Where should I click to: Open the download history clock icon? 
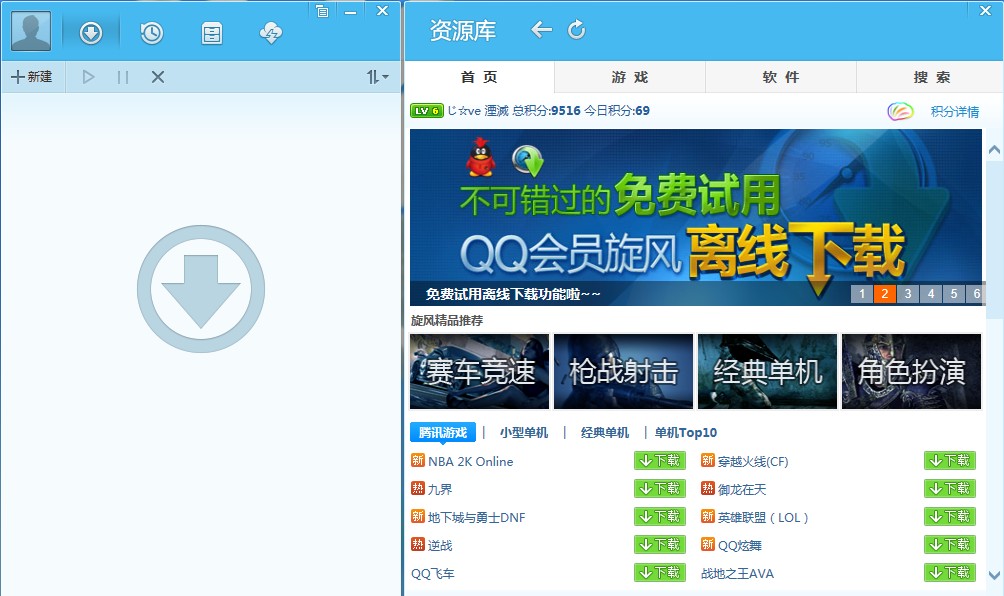pyautogui.click(x=152, y=33)
